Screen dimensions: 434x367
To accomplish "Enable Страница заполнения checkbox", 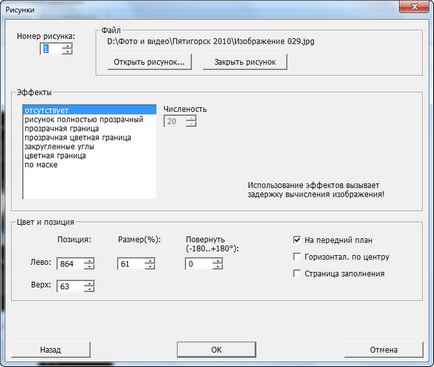I will tap(297, 273).
